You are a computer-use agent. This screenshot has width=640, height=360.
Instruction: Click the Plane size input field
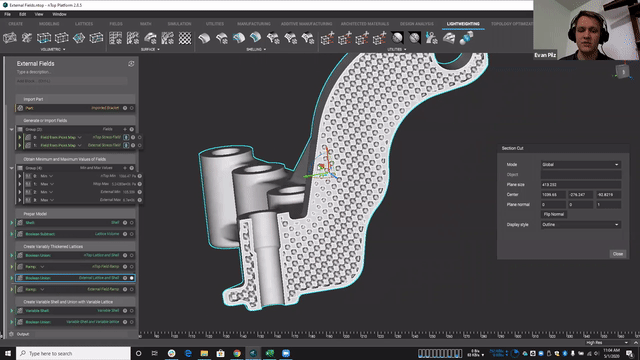point(581,184)
